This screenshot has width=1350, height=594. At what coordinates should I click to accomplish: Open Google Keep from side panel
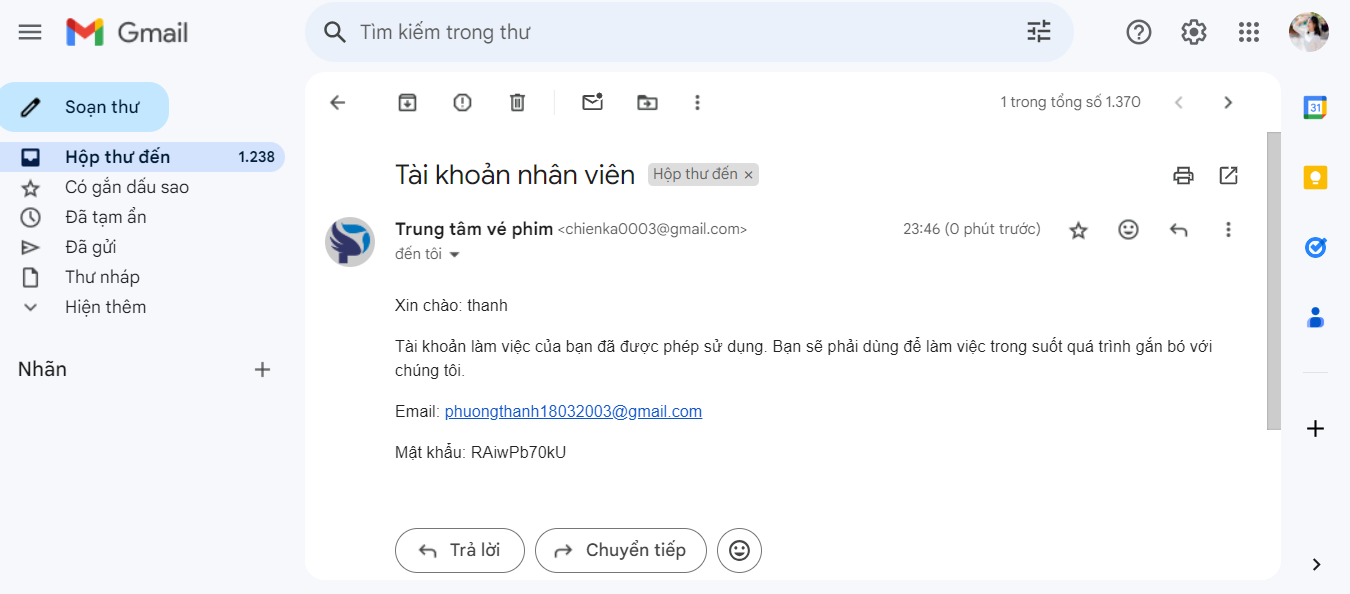click(x=1316, y=177)
